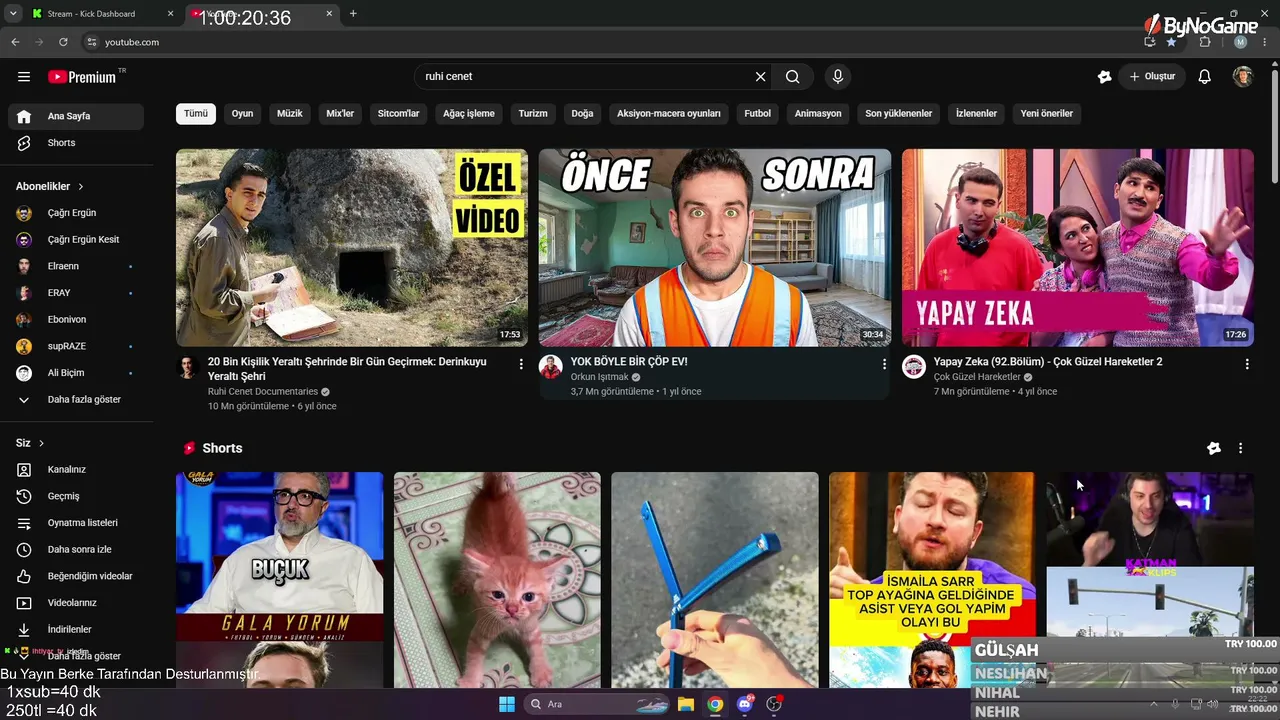Open the Ana Sayfa home sidebar item
This screenshot has width=1280, height=720.
76,116
